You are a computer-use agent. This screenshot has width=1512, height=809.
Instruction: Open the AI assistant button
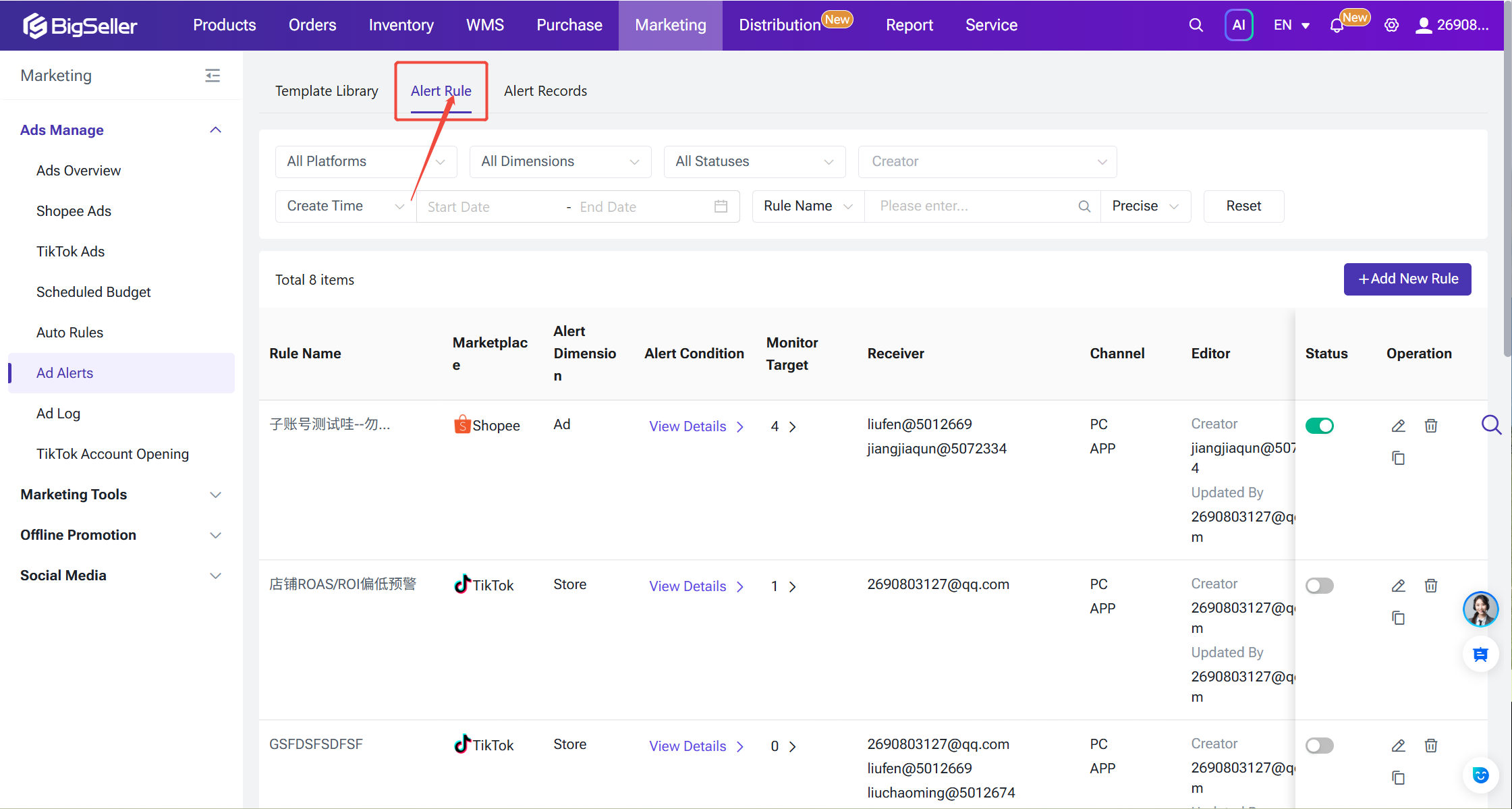pyautogui.click(x=1239, y=25)
